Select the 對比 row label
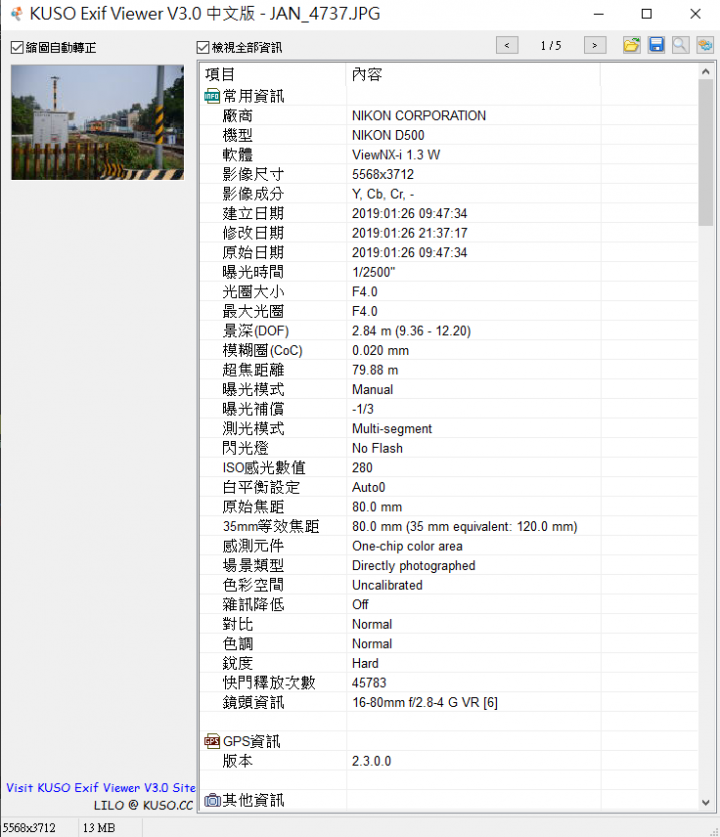The width and height of the screenshot is (720, 837). (x=238, y=624)
